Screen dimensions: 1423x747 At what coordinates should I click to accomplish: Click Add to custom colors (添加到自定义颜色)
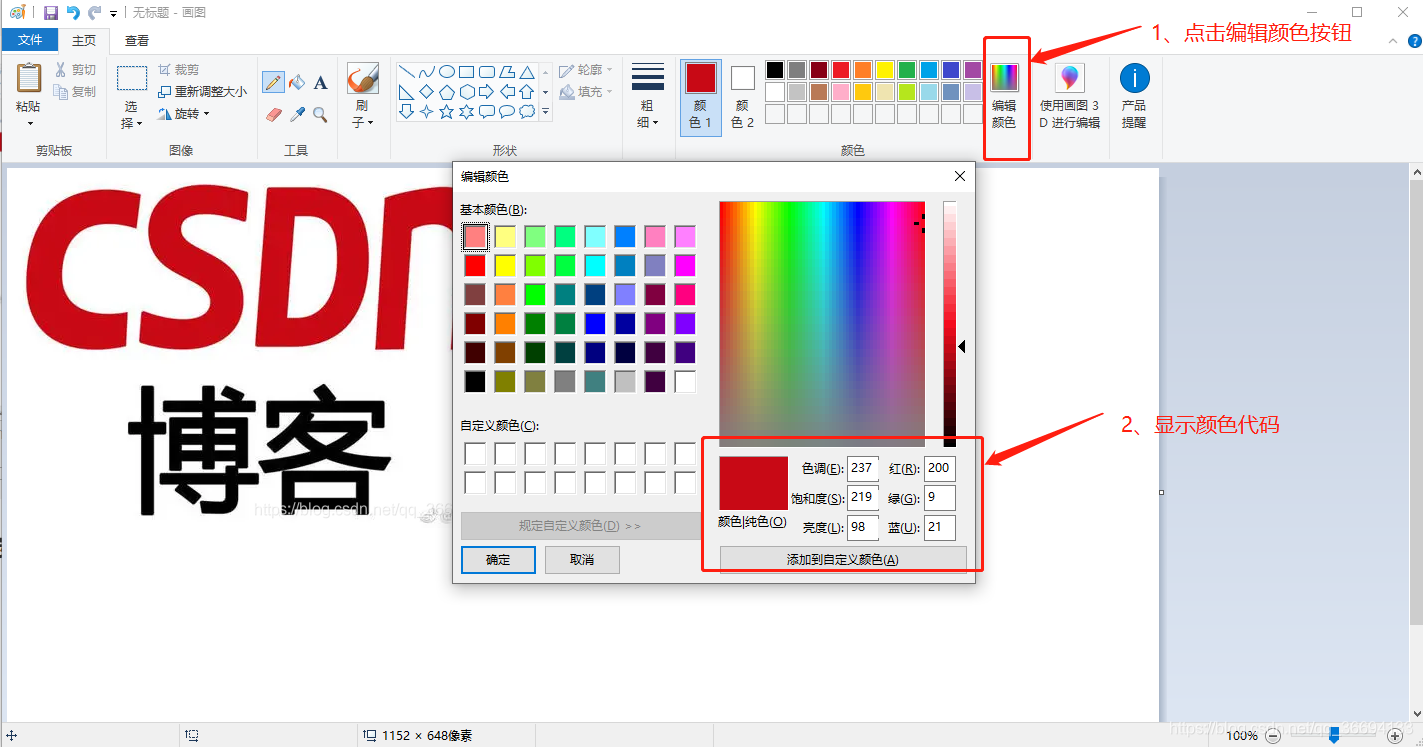point(843,559)
